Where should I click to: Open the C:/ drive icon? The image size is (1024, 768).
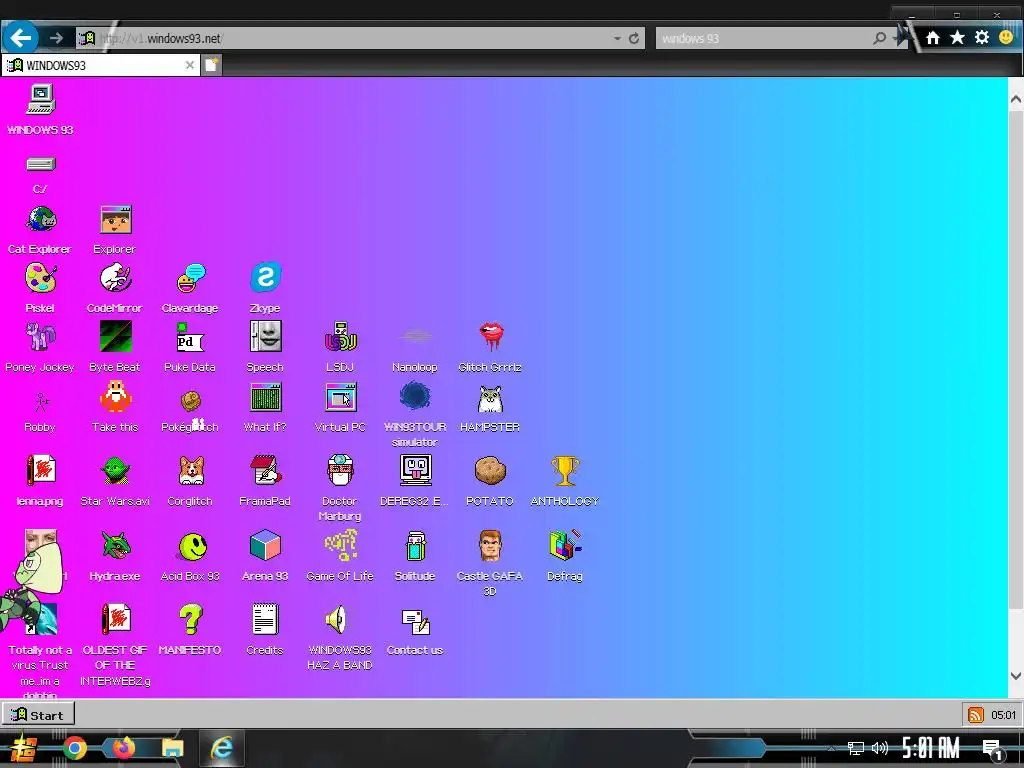pyautogui.click(x=40, y=164)
